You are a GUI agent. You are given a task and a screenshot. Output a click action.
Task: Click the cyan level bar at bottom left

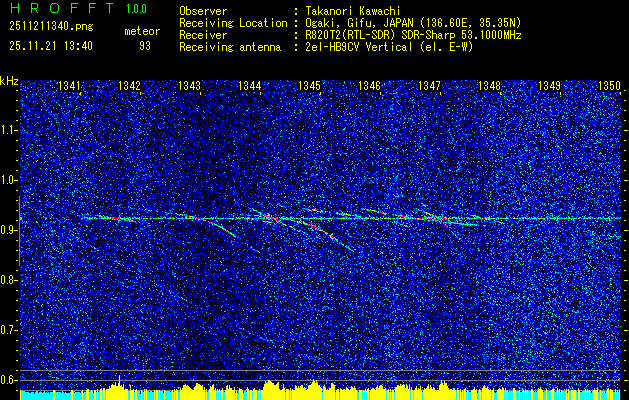point(36,395)
